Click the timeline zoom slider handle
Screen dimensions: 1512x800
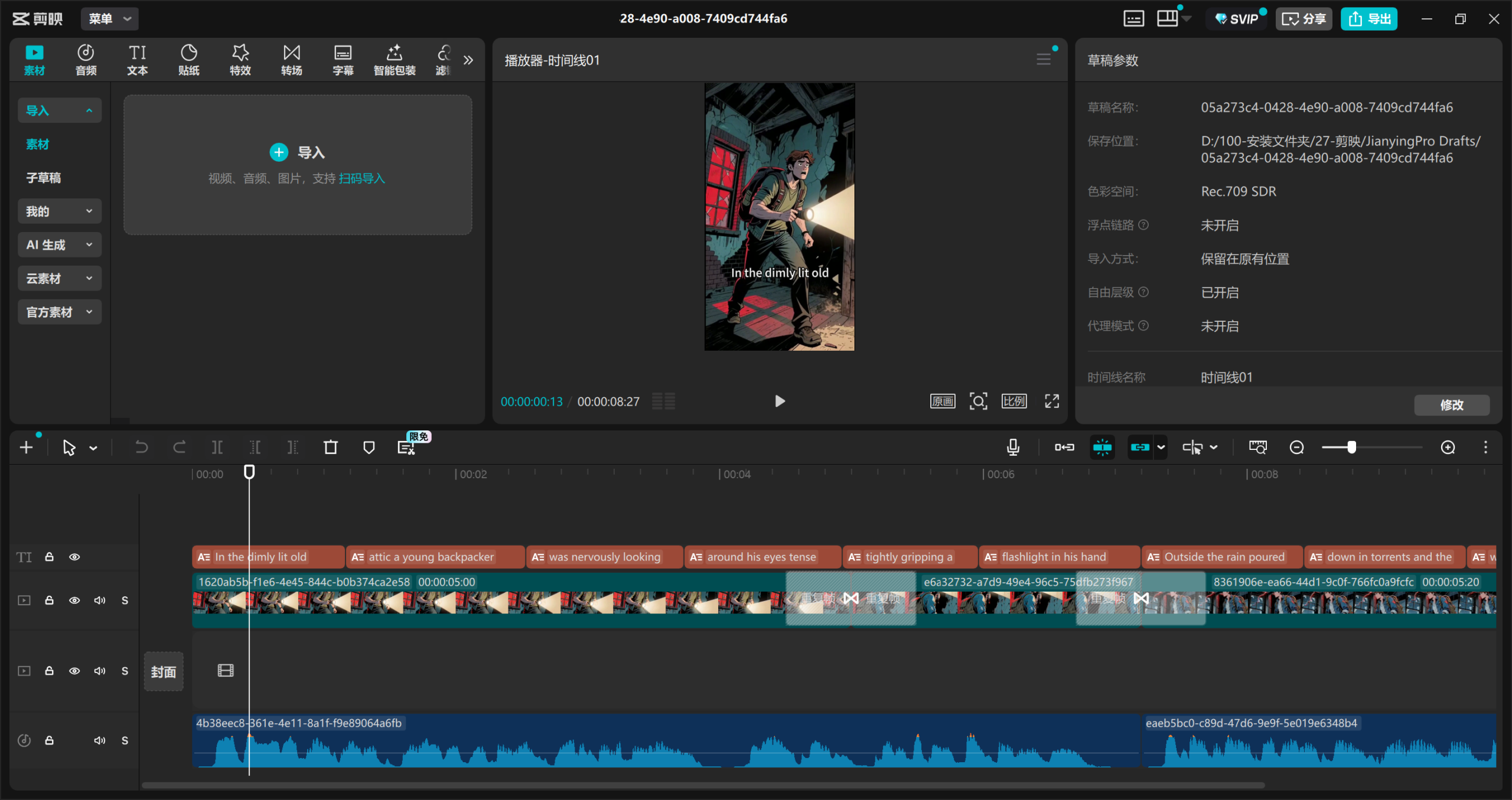(x=1351, y=448)
